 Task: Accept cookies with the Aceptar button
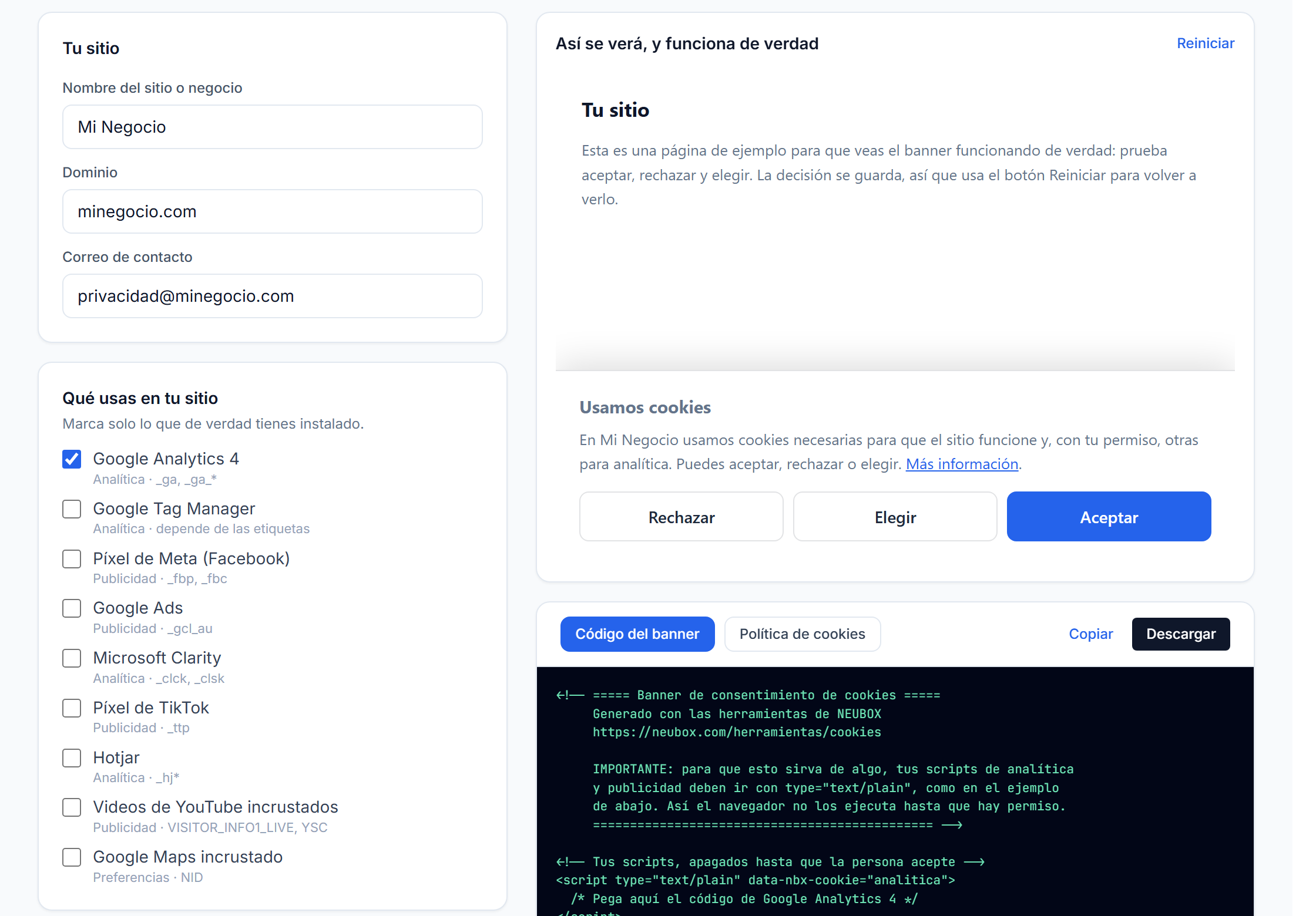tap(1109, 517)
